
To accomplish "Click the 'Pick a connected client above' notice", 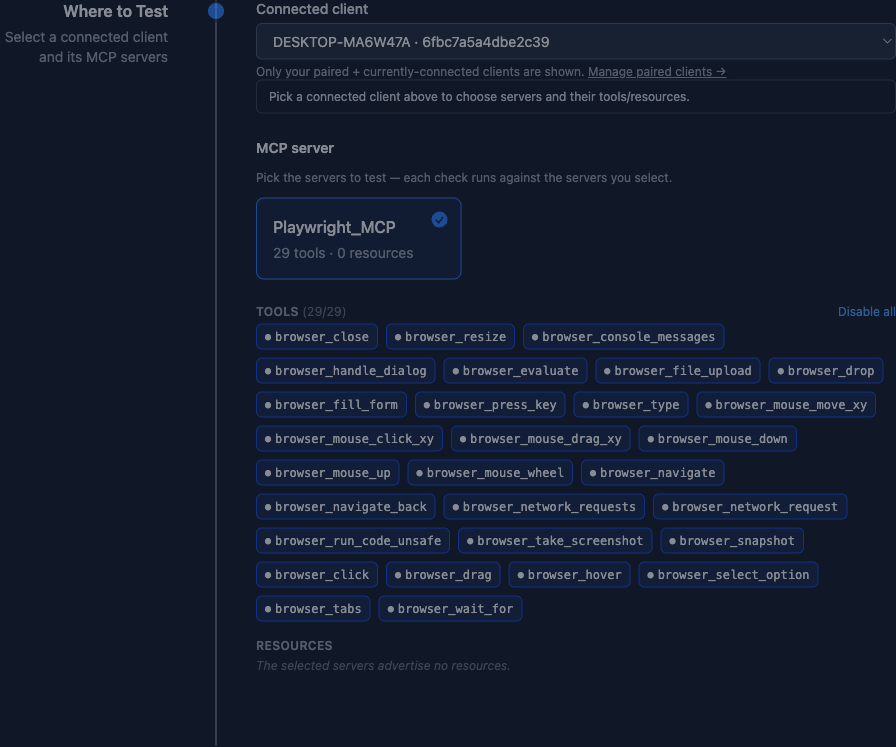I will (575, 97).
